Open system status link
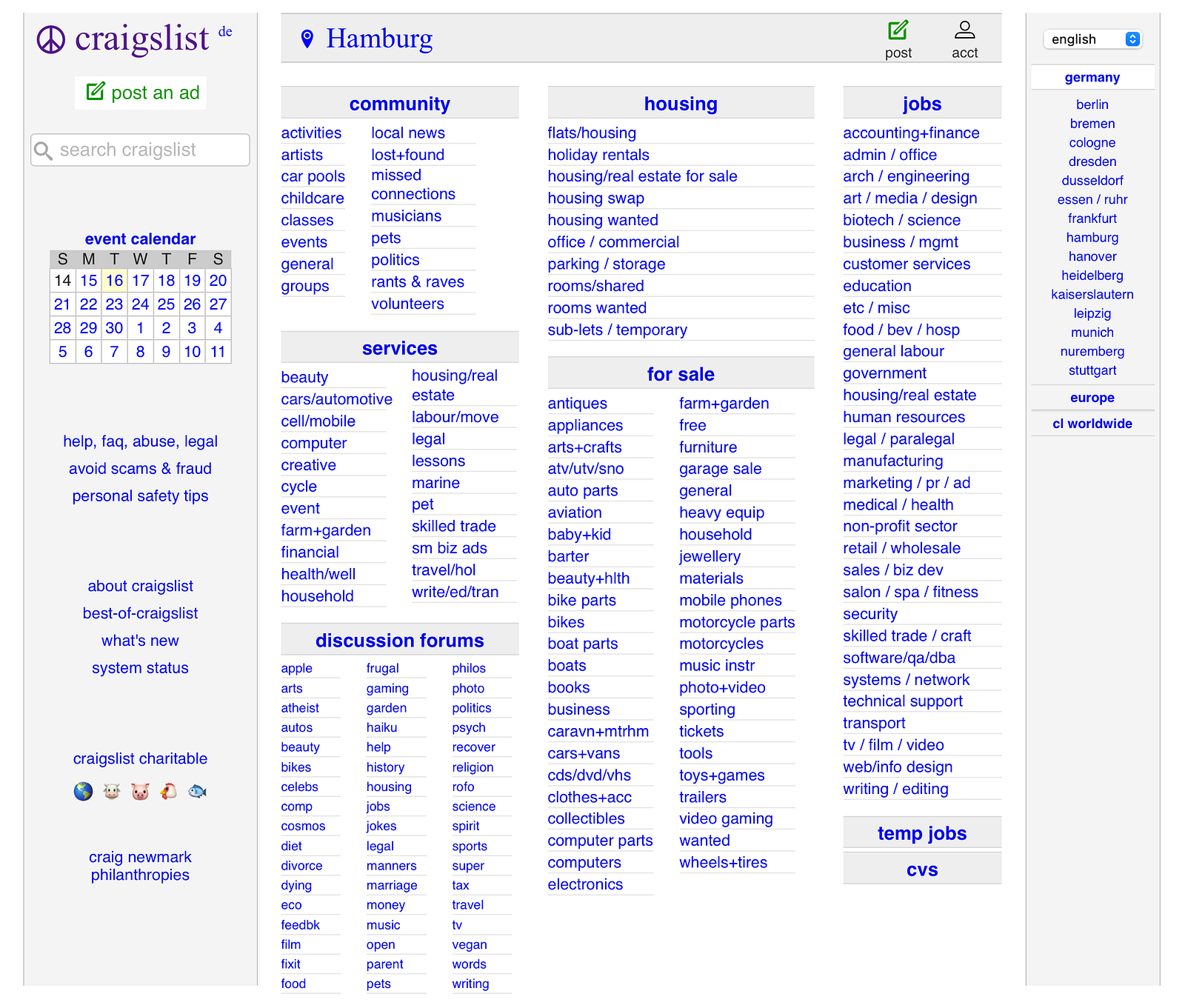The width and height of the screenshot is (1185, 1008). [x=140, y=668]
